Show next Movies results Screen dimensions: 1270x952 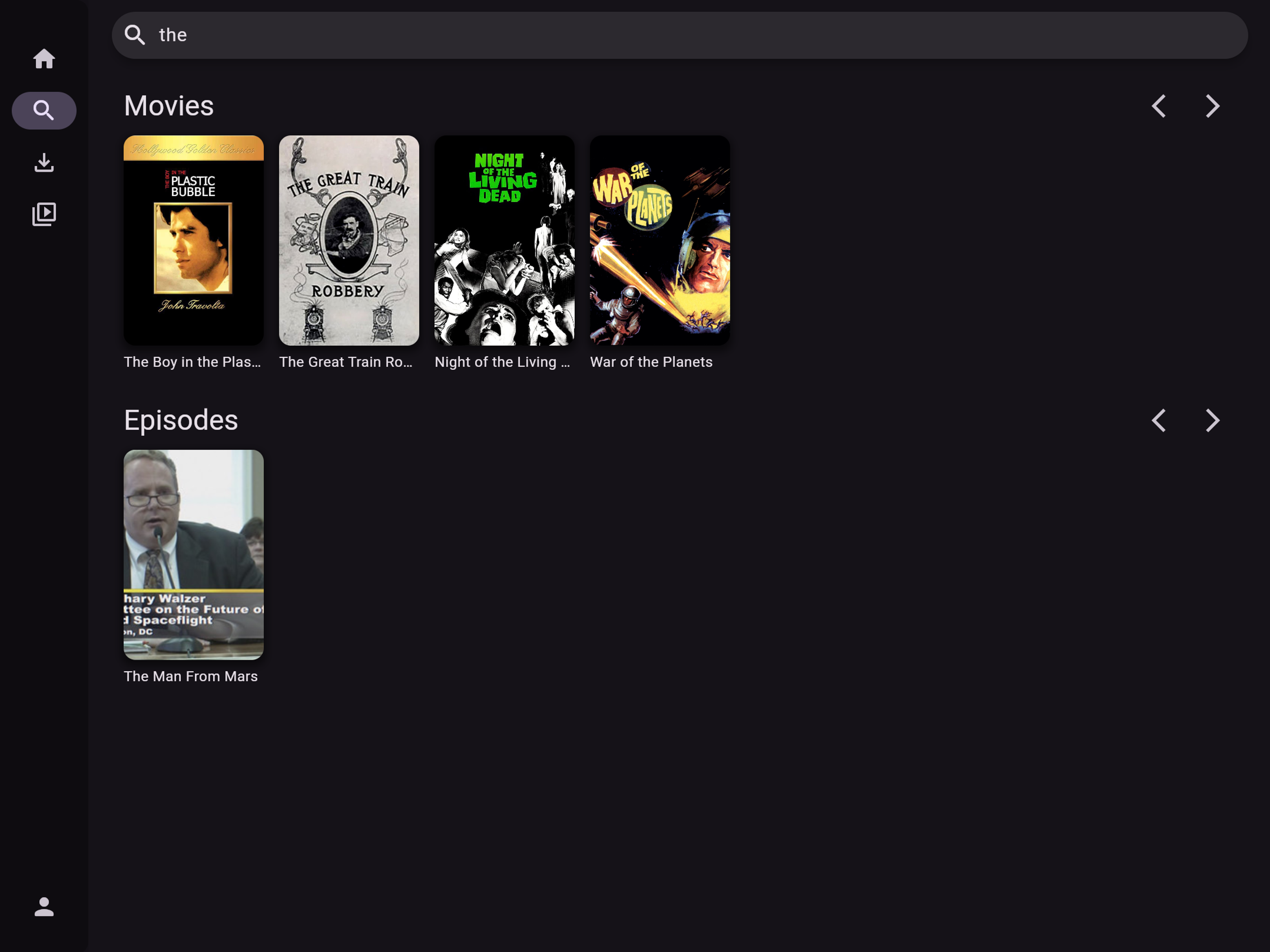(1212, 106)
